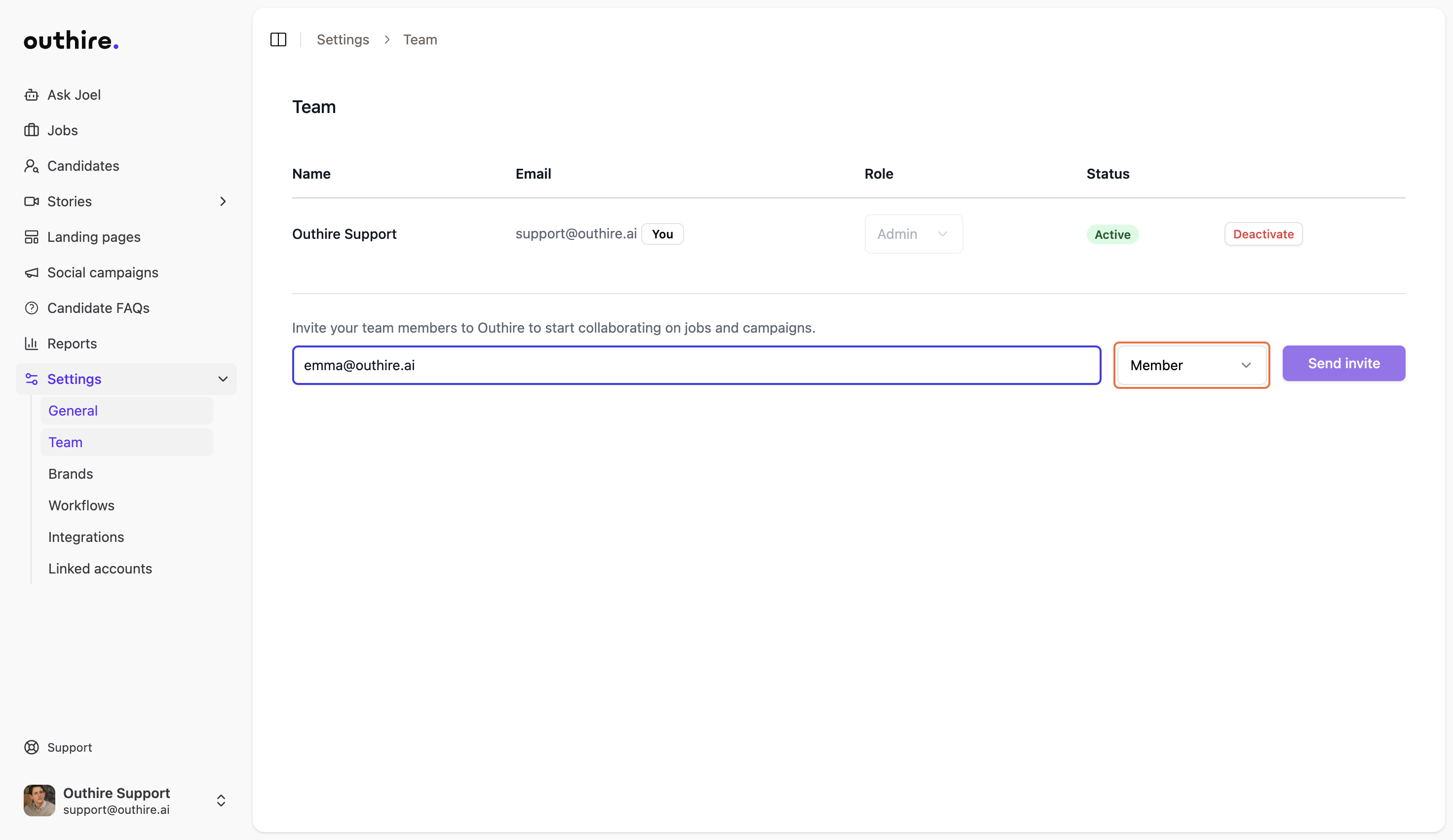
Task: Click the Reports bar chart icon
Action: point(31,344)
